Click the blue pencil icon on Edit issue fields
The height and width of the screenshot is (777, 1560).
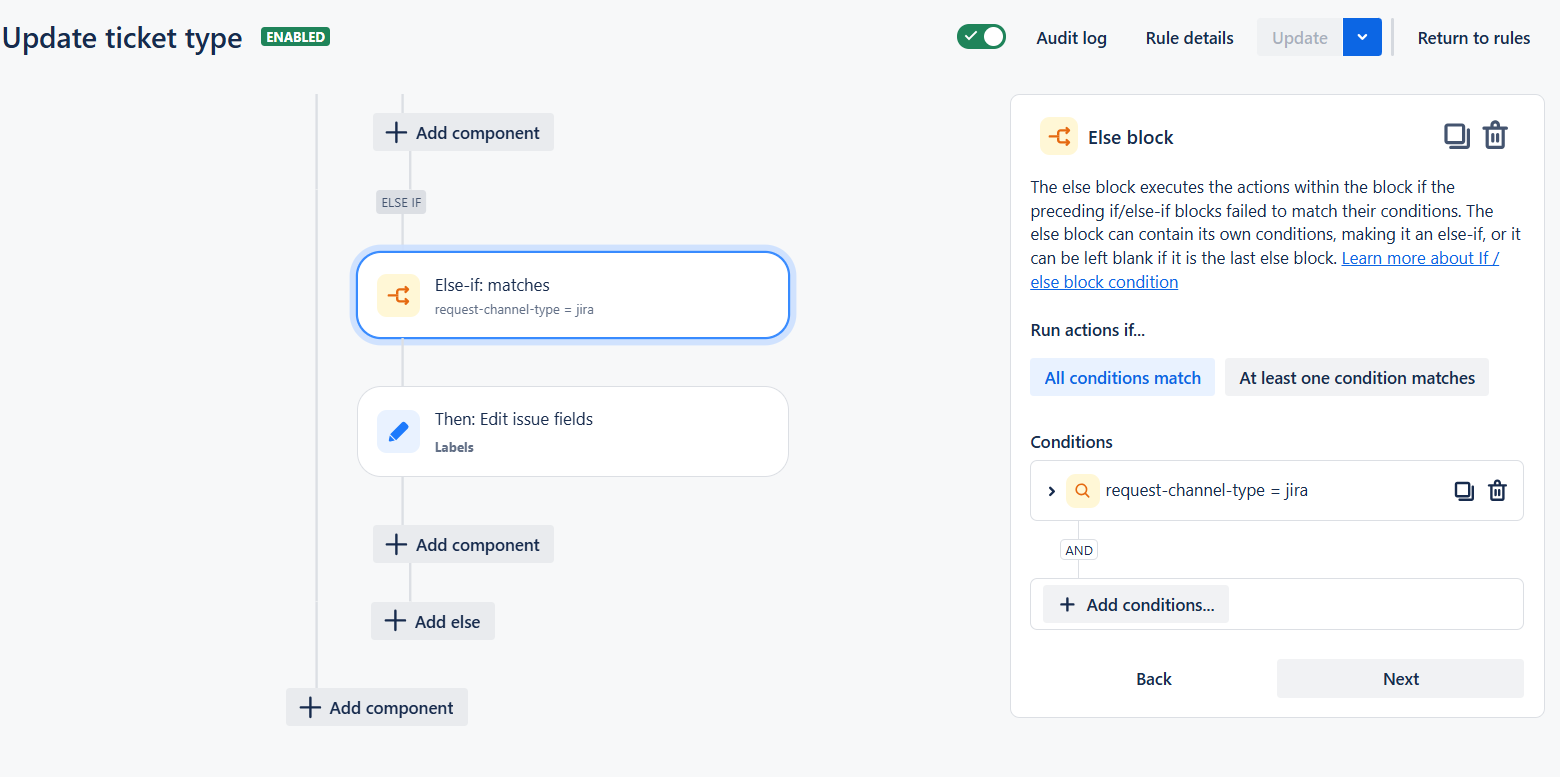398,431
